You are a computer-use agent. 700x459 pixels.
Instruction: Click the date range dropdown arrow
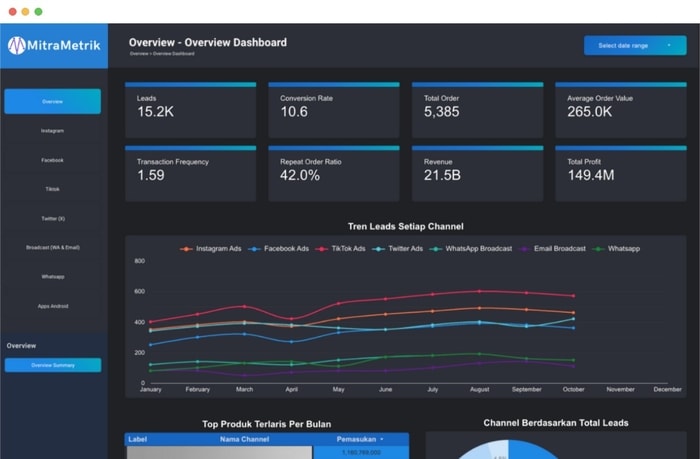pos(668,46)
